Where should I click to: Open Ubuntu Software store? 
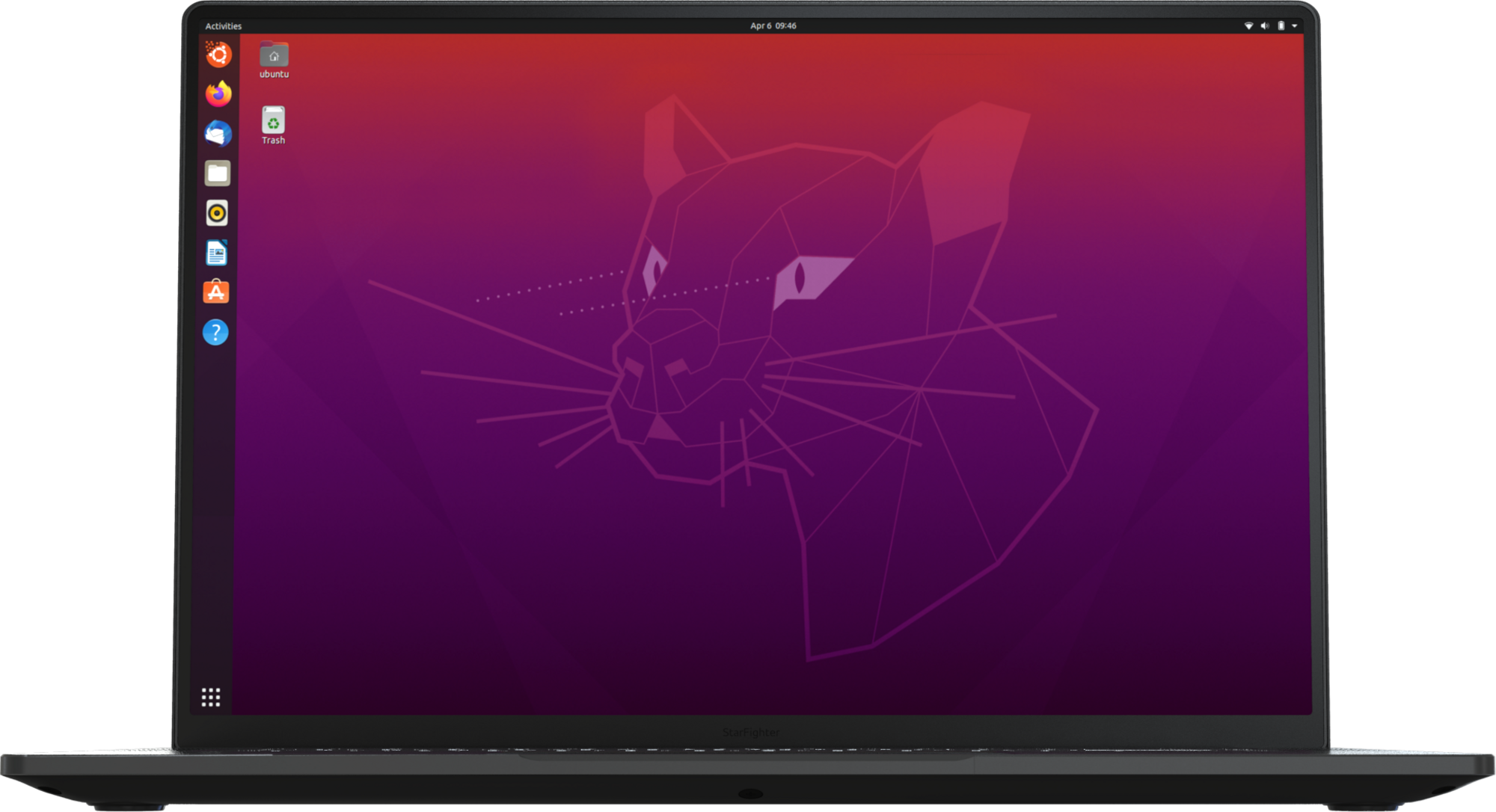coord(216,292)
